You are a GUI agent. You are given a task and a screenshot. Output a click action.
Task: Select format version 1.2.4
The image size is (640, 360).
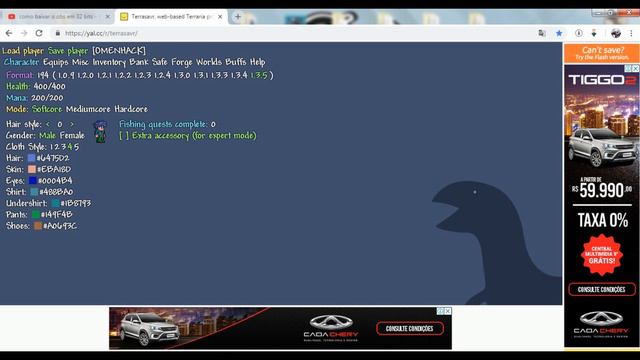[x=162, y=76]
